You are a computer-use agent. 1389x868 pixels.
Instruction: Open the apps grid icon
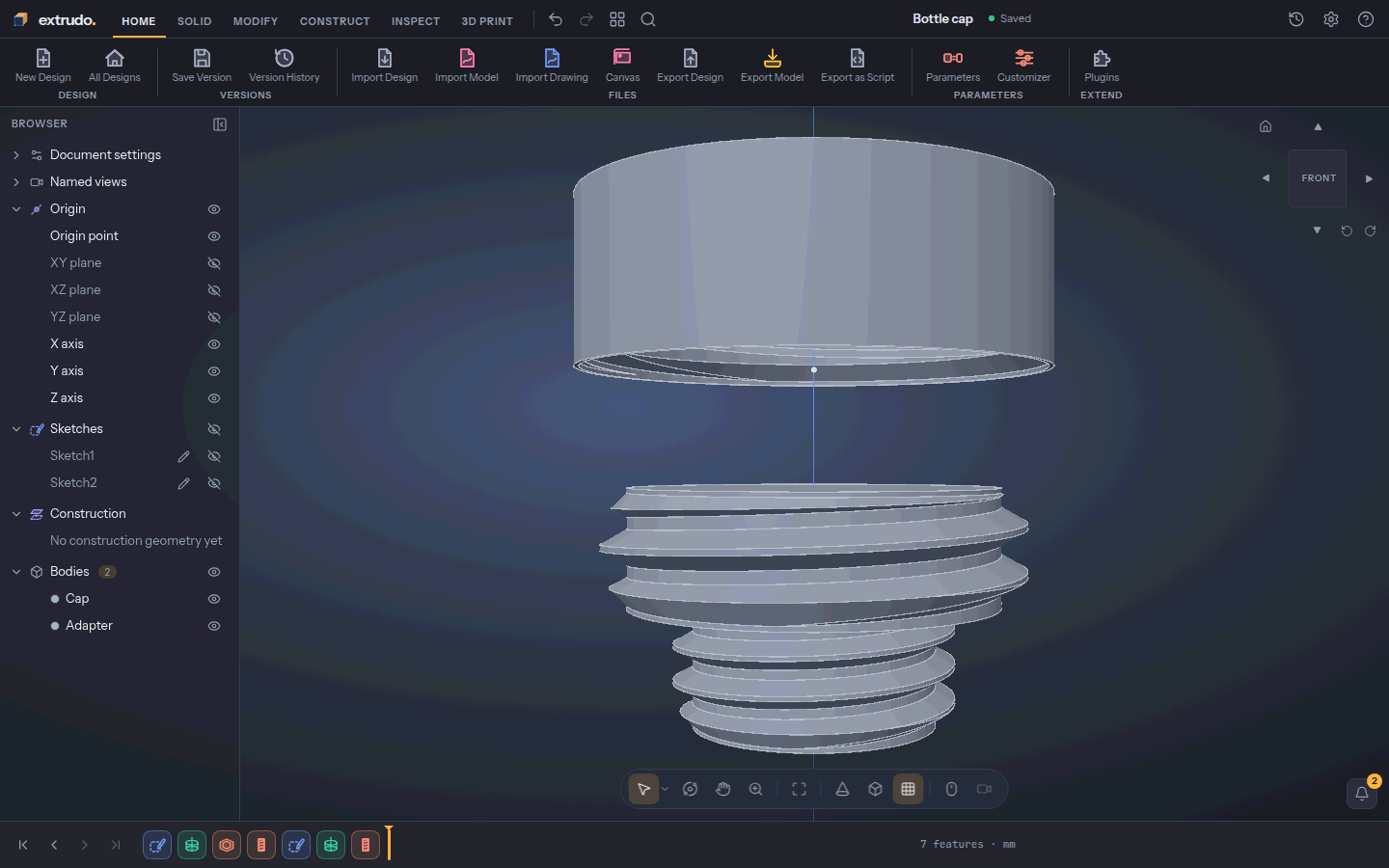[x=617, y=19]
